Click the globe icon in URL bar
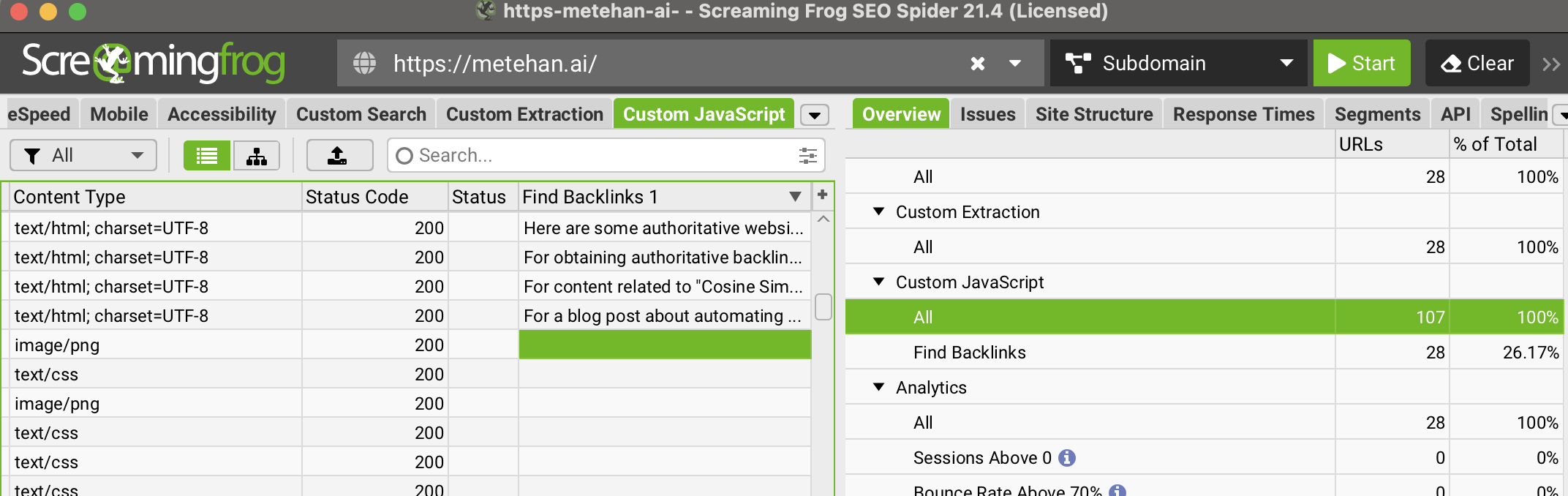 point(364,64)
